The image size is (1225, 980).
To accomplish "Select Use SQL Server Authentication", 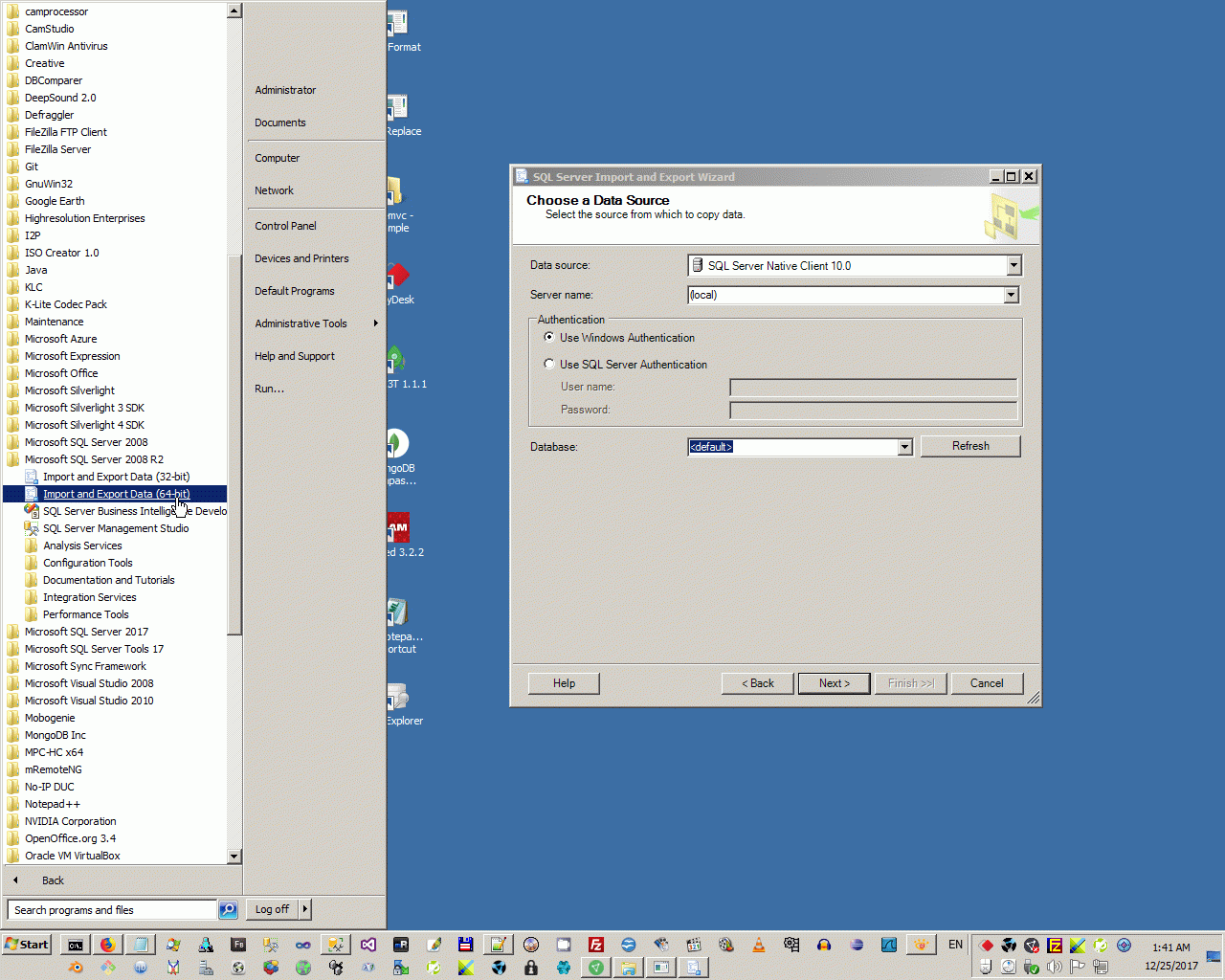I will pyautogui.click(x=549, y=364).
